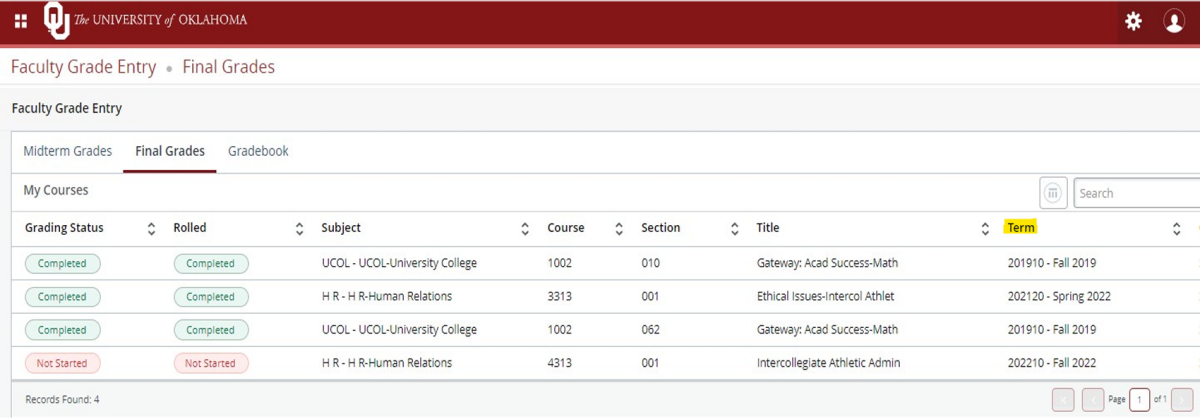Viewport: 1200px width, 419px height.
Task: Switch to the Midterm Grades tab
Action: [x=68, y=151]
